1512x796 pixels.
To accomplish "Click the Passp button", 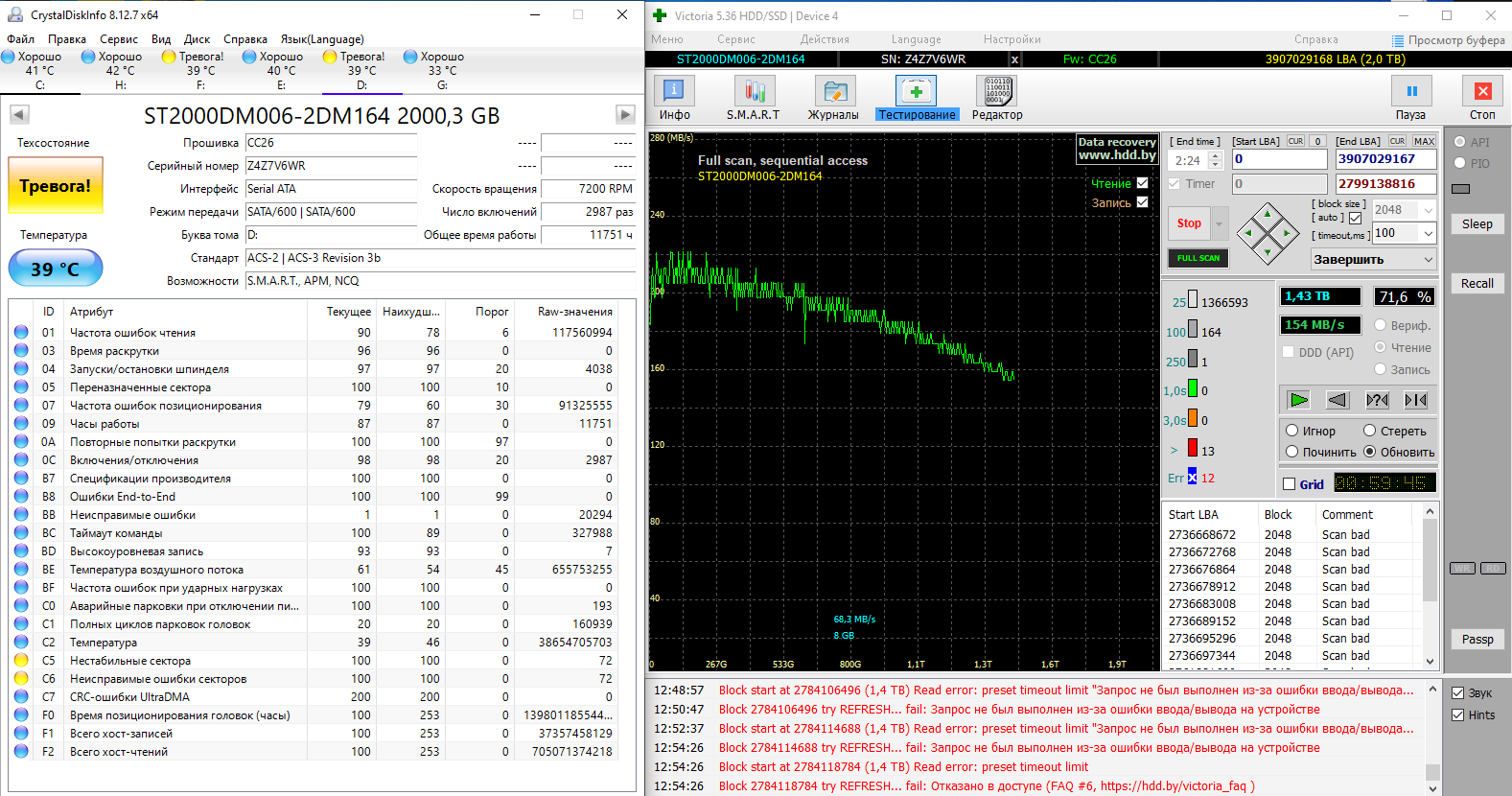I will (1477, 640).
